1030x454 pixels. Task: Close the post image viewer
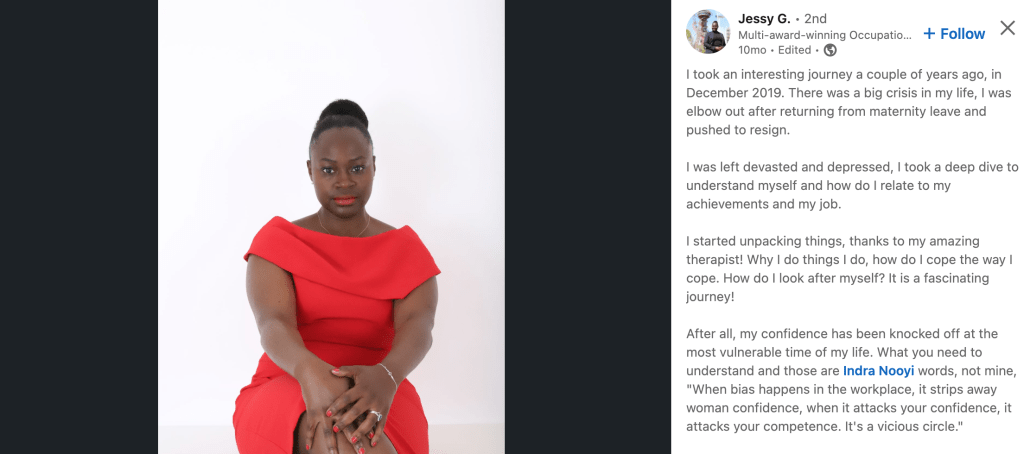coord(1008,28)
